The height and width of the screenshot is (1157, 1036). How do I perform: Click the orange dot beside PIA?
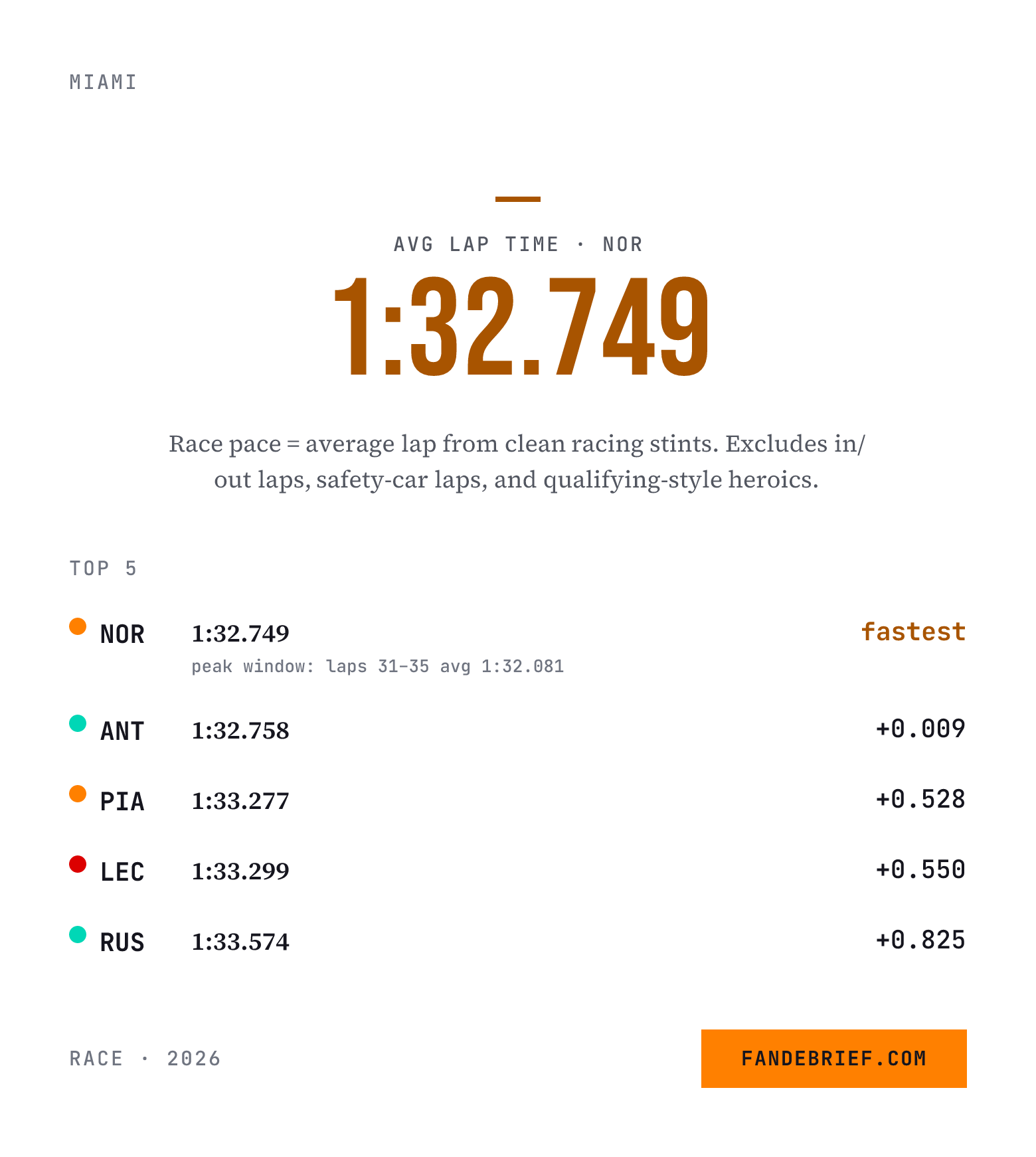(x=78, y=794)
